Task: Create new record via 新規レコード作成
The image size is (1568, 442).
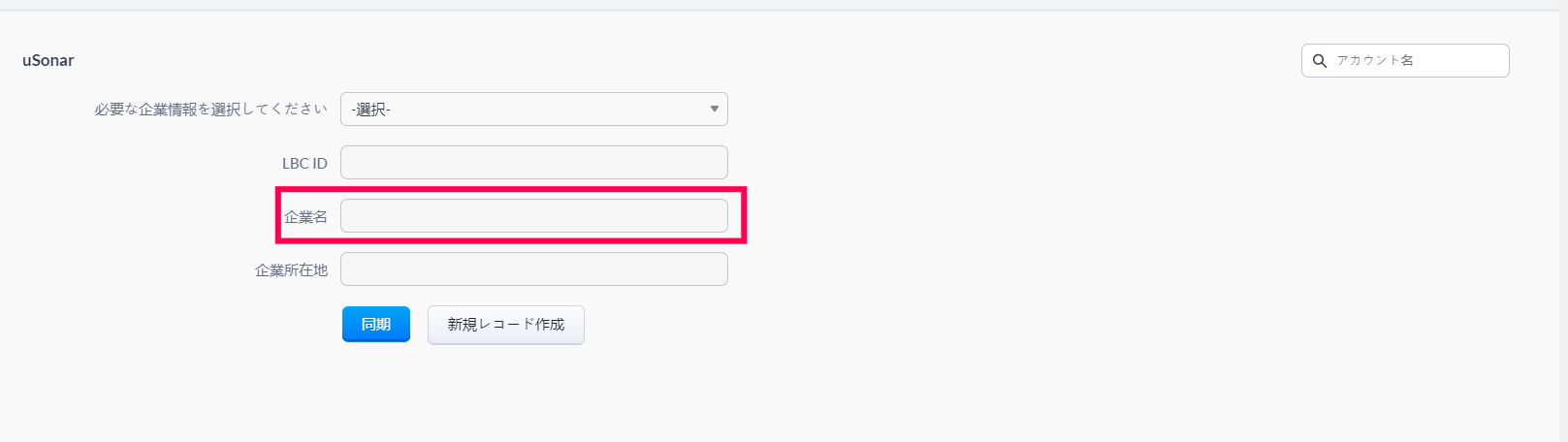Action: pyautogui.click(x=505, y=325)
